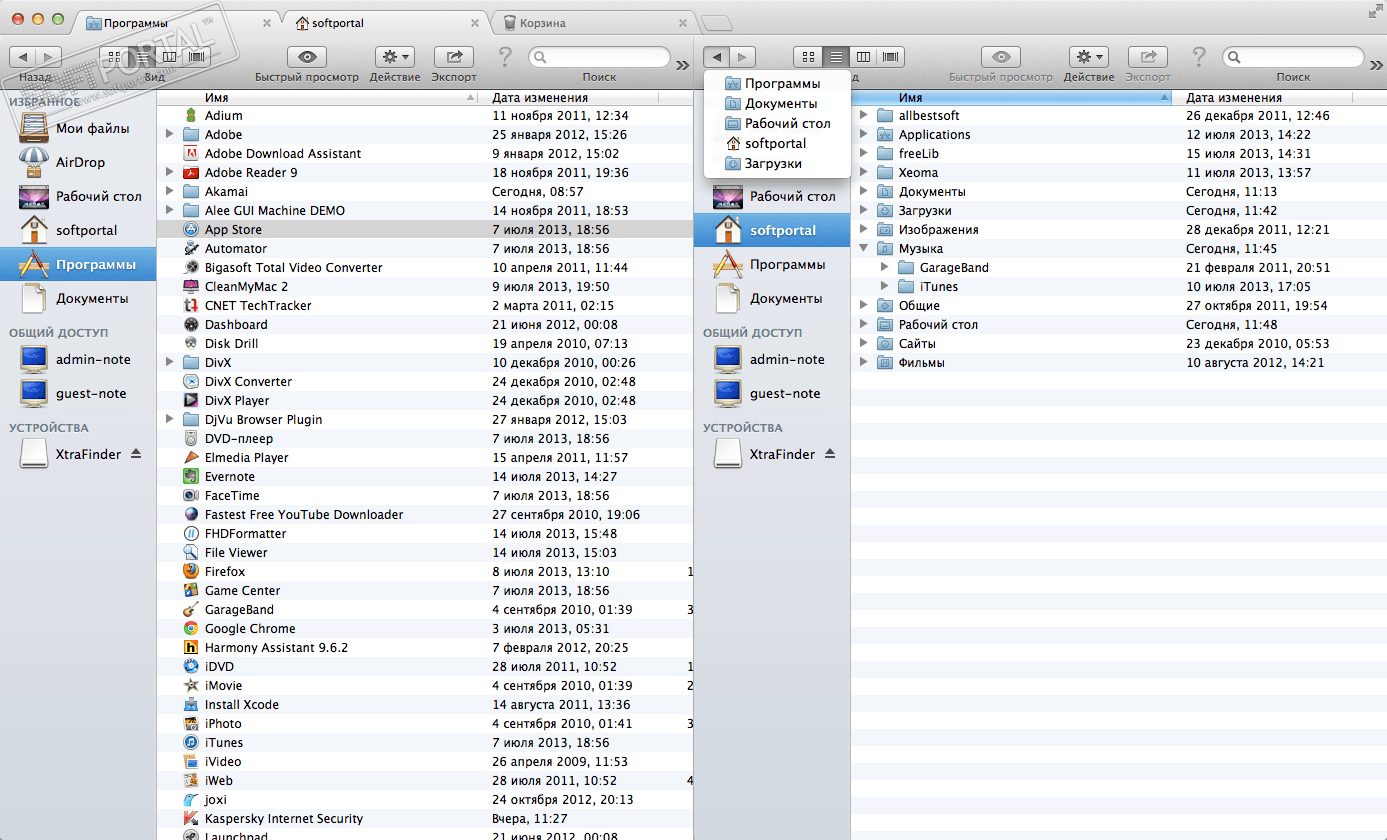
Task: Click the Быстрый просмотр eye in left toolbar
Action: pyautogui.click(x=306, y=57)
